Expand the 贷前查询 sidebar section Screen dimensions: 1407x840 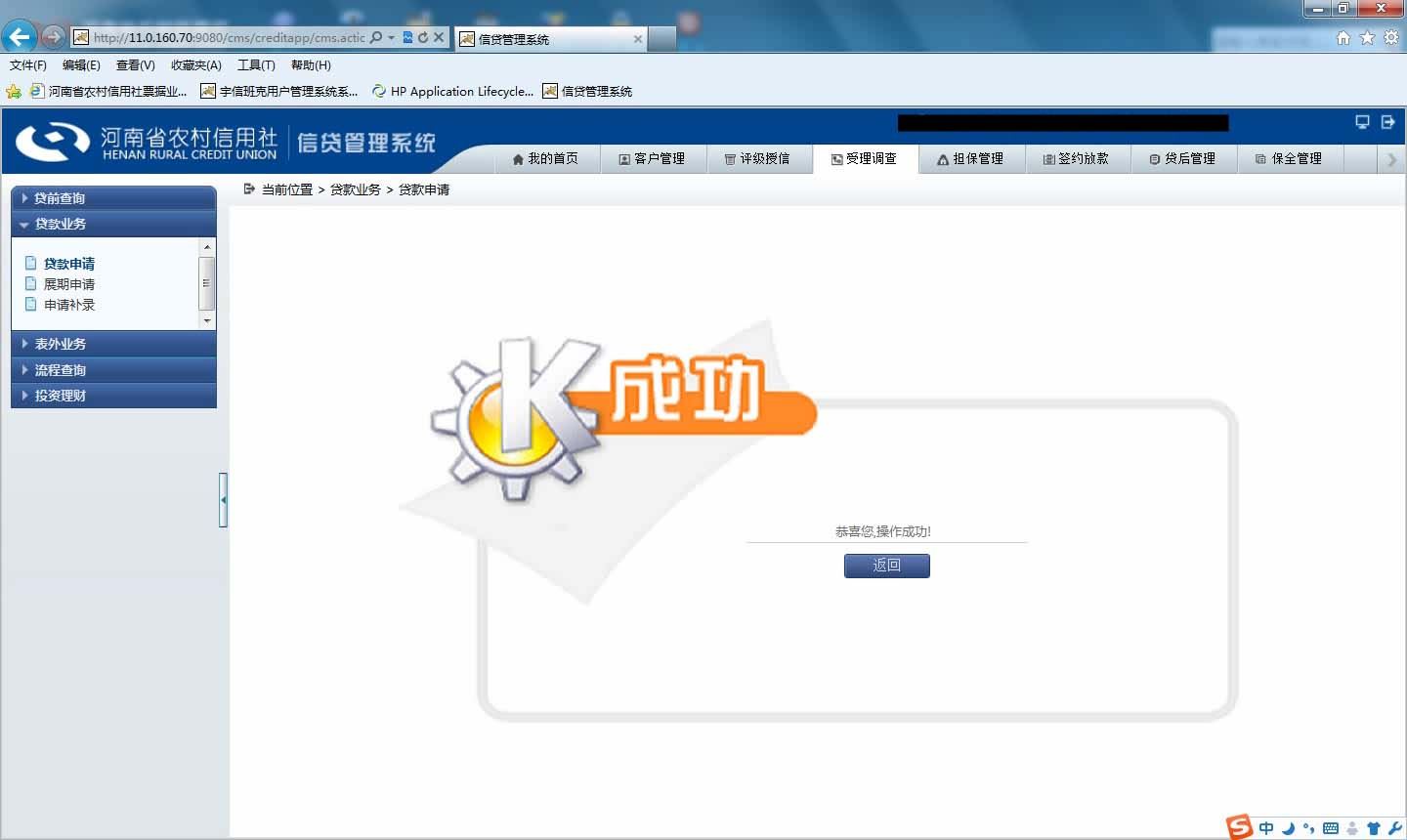(113, 198)
